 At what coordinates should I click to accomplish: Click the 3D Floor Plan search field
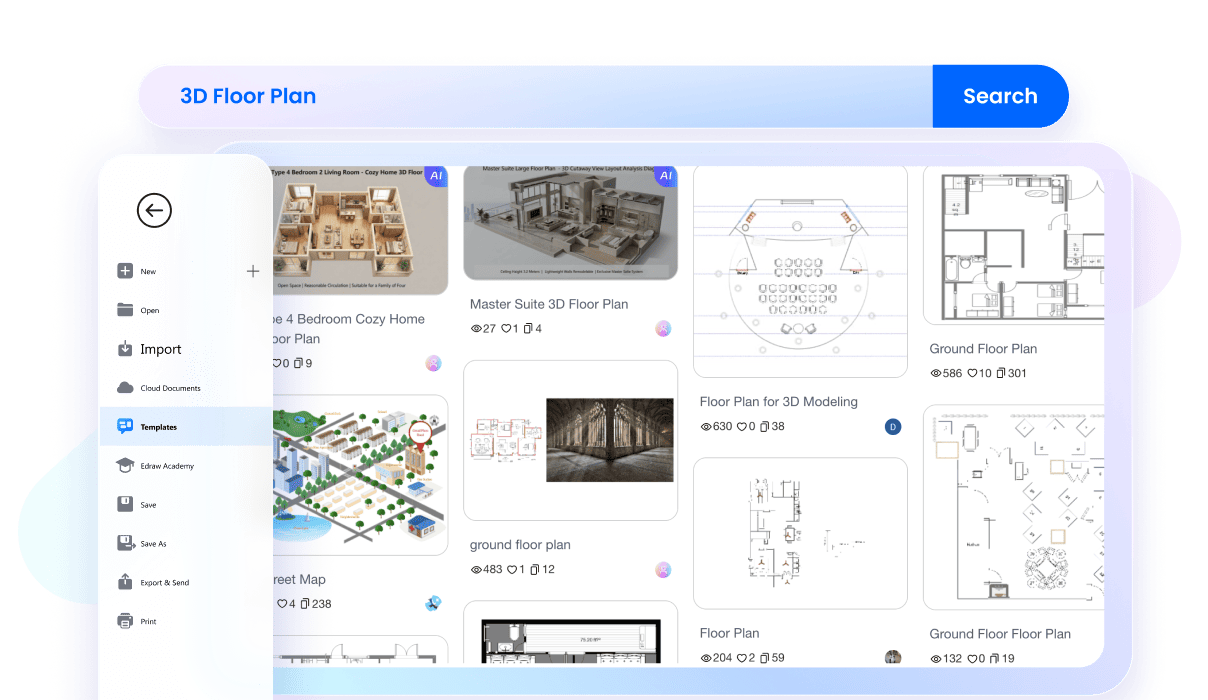[400, 96]
